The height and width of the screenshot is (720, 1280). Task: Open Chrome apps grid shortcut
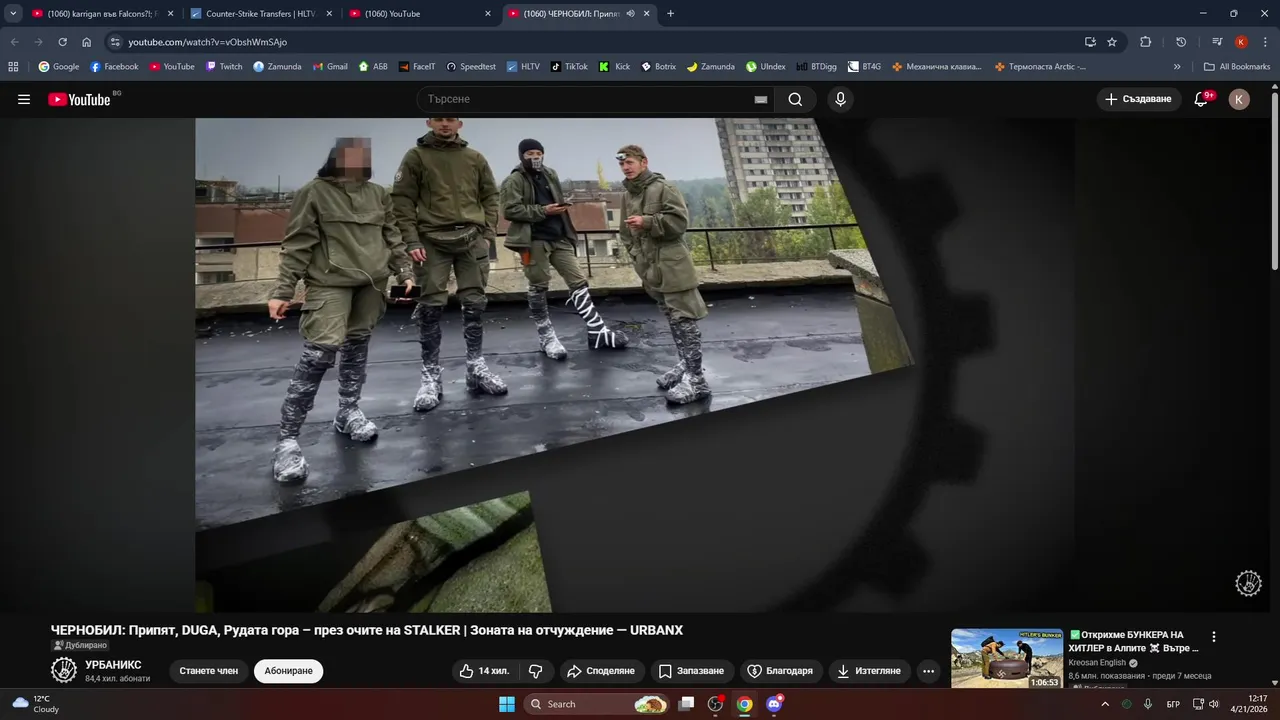click(13, 67)
